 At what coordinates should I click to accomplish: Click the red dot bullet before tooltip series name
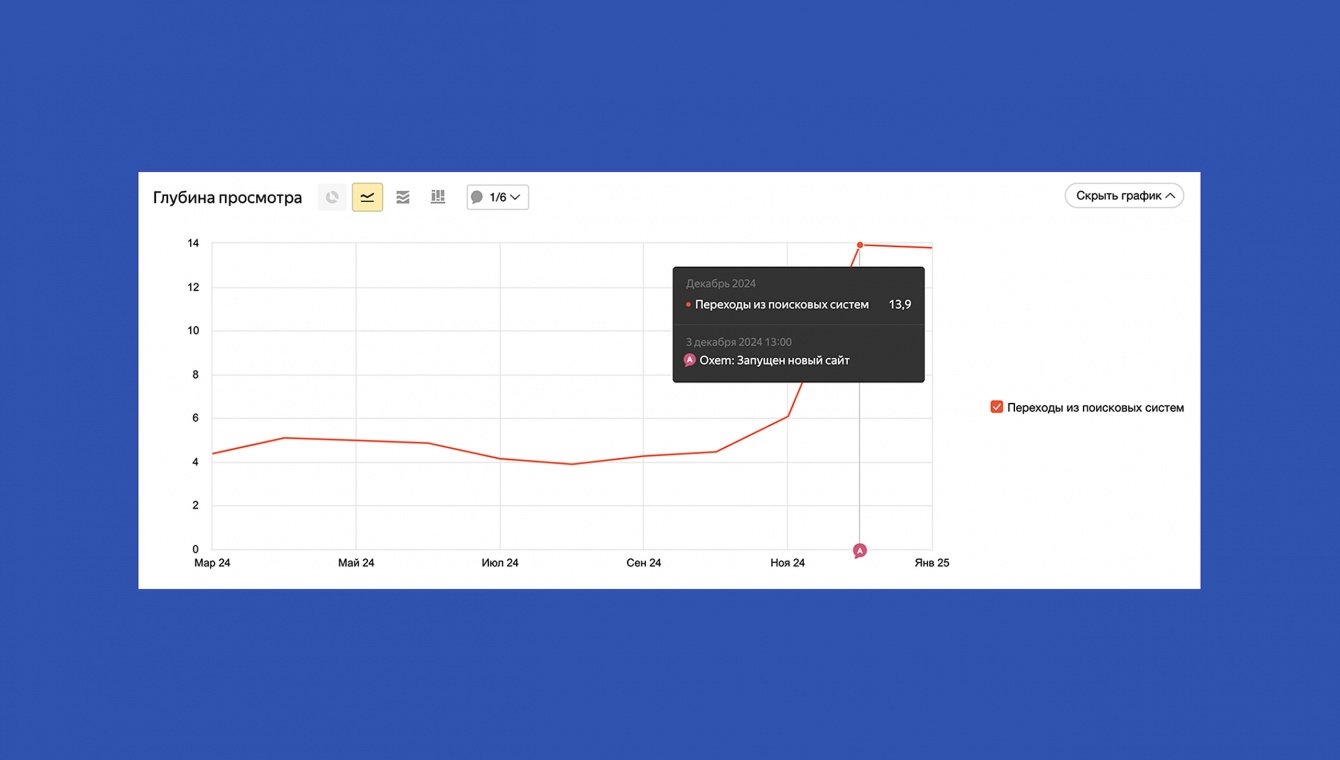[x=688, y=305]
